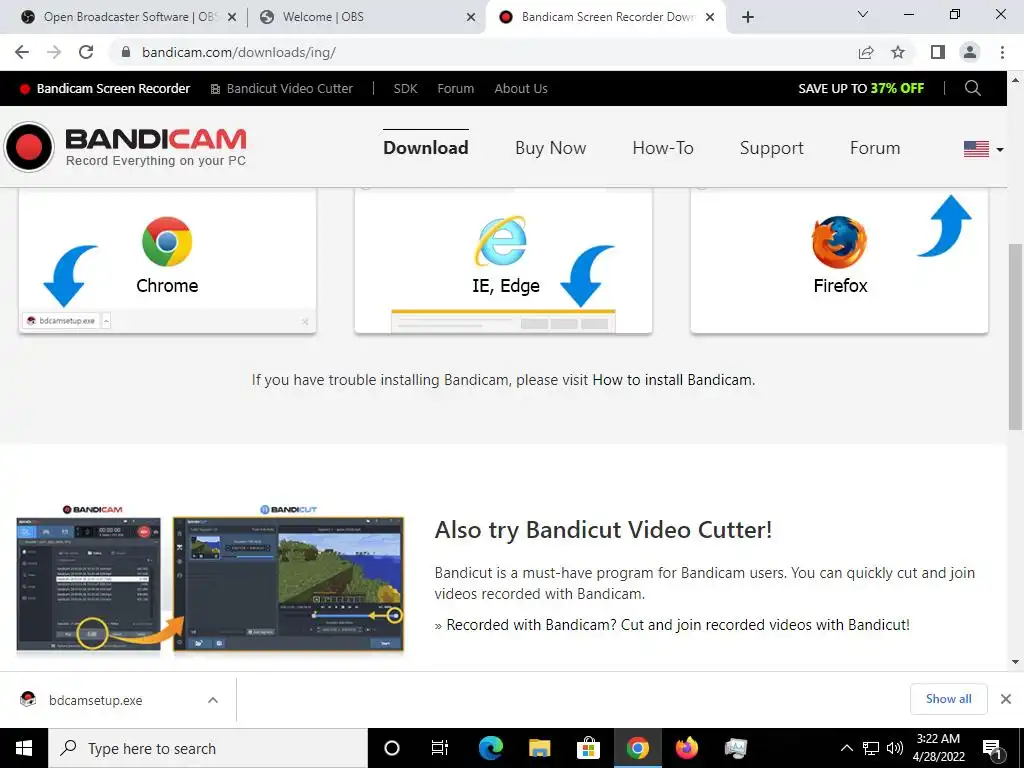
Task: Open About Us link
Action: [x=521, y=89]
